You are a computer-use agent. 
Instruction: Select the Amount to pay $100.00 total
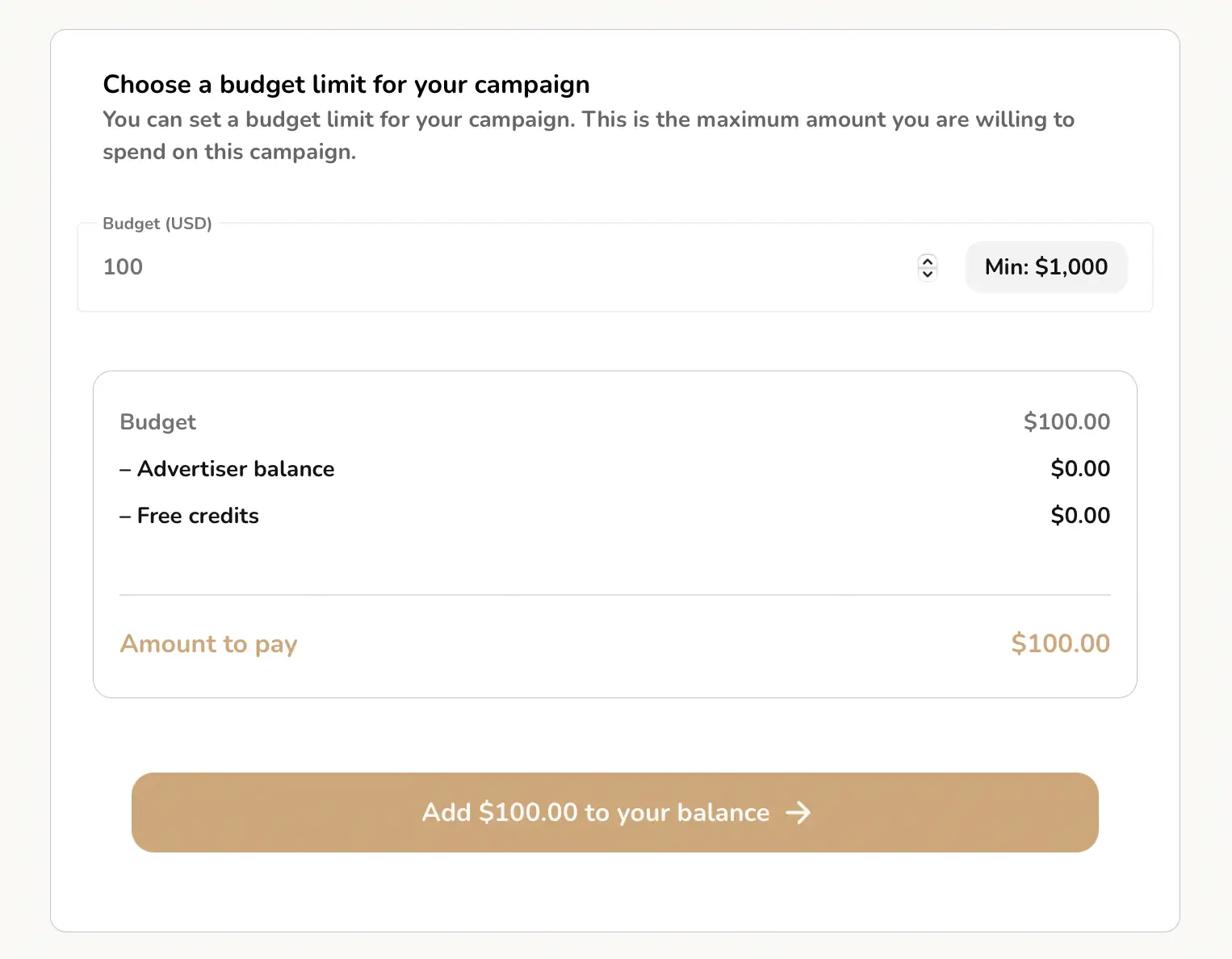1060,644
